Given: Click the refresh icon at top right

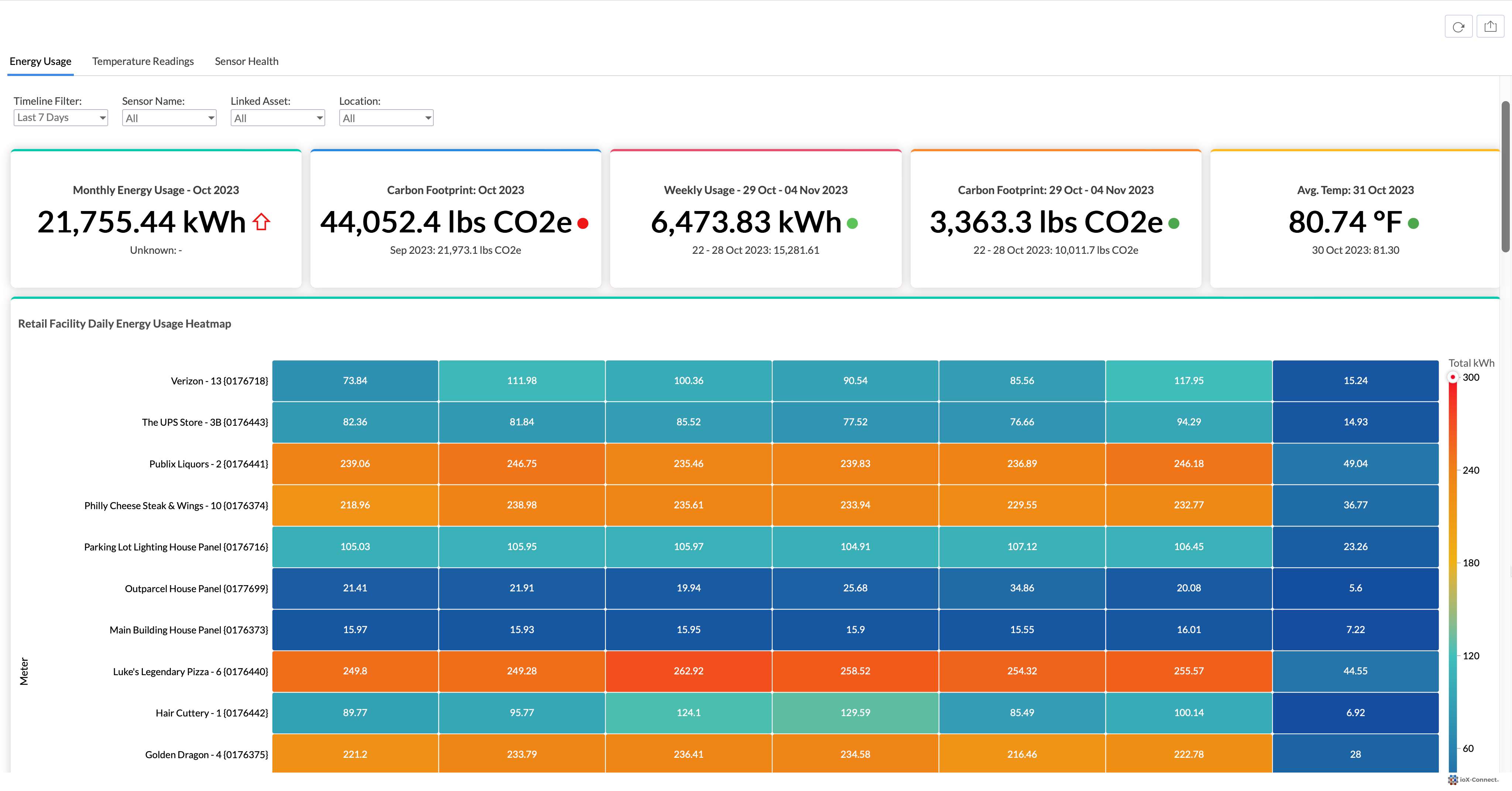Looking at the screenshot, I should coord(1458,27).
